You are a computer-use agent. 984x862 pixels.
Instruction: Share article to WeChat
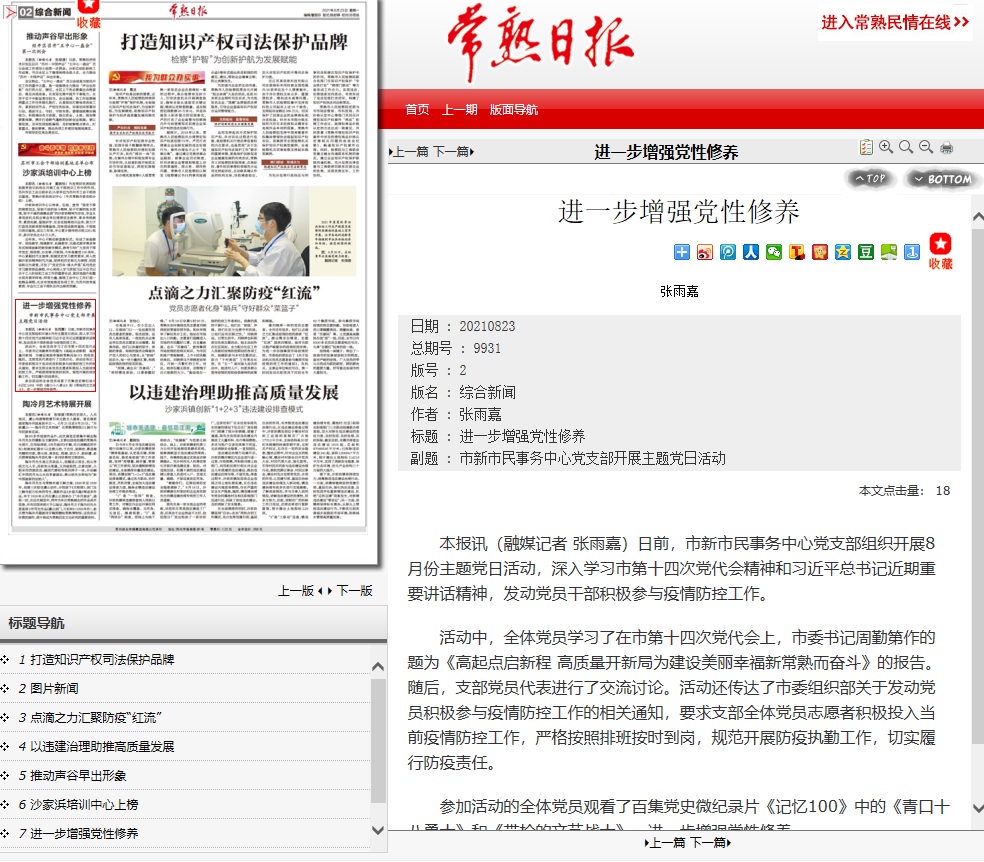pyautogui.click(x=774, y=252)
